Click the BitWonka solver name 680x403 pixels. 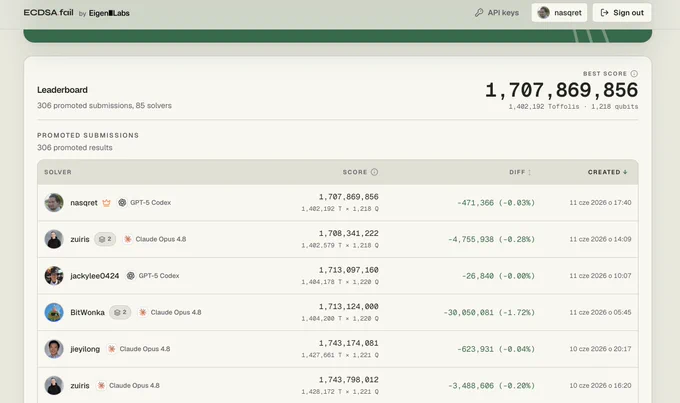coord(87,312)
